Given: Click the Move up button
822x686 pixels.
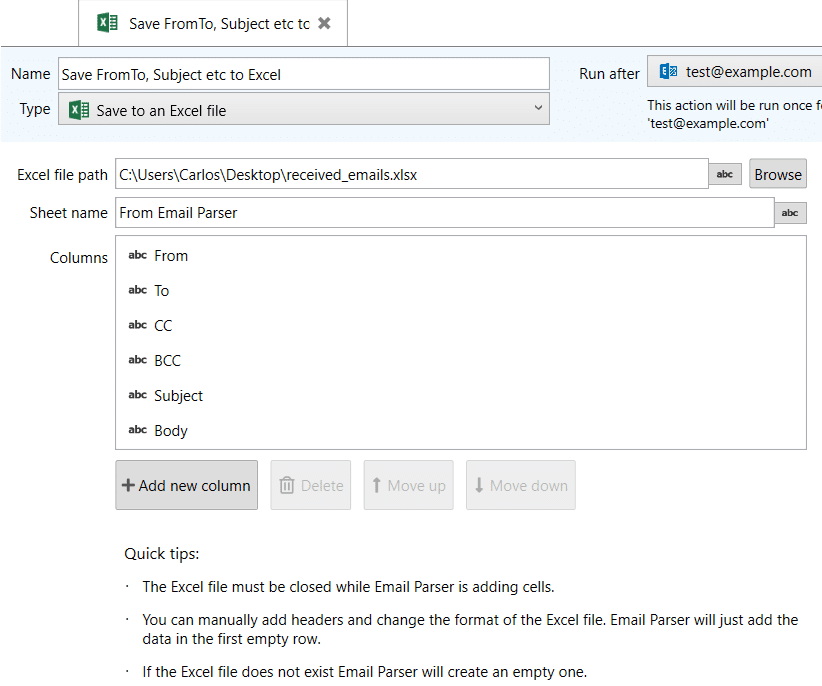Looking at the screenshot, I should pos(408,485).
